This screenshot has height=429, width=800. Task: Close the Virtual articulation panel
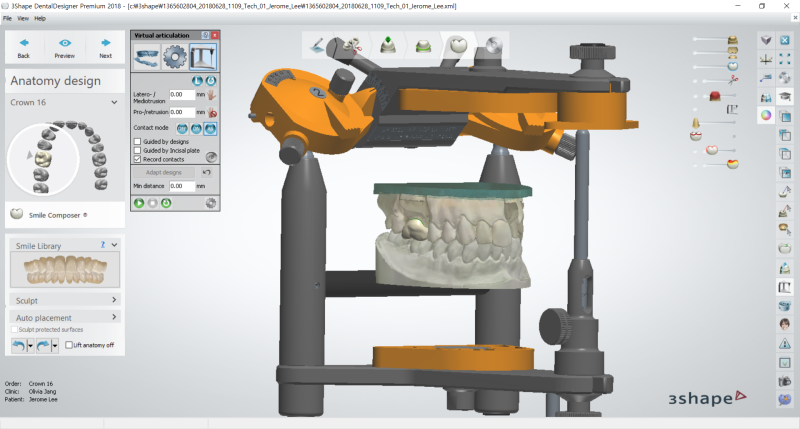point(215,35)
